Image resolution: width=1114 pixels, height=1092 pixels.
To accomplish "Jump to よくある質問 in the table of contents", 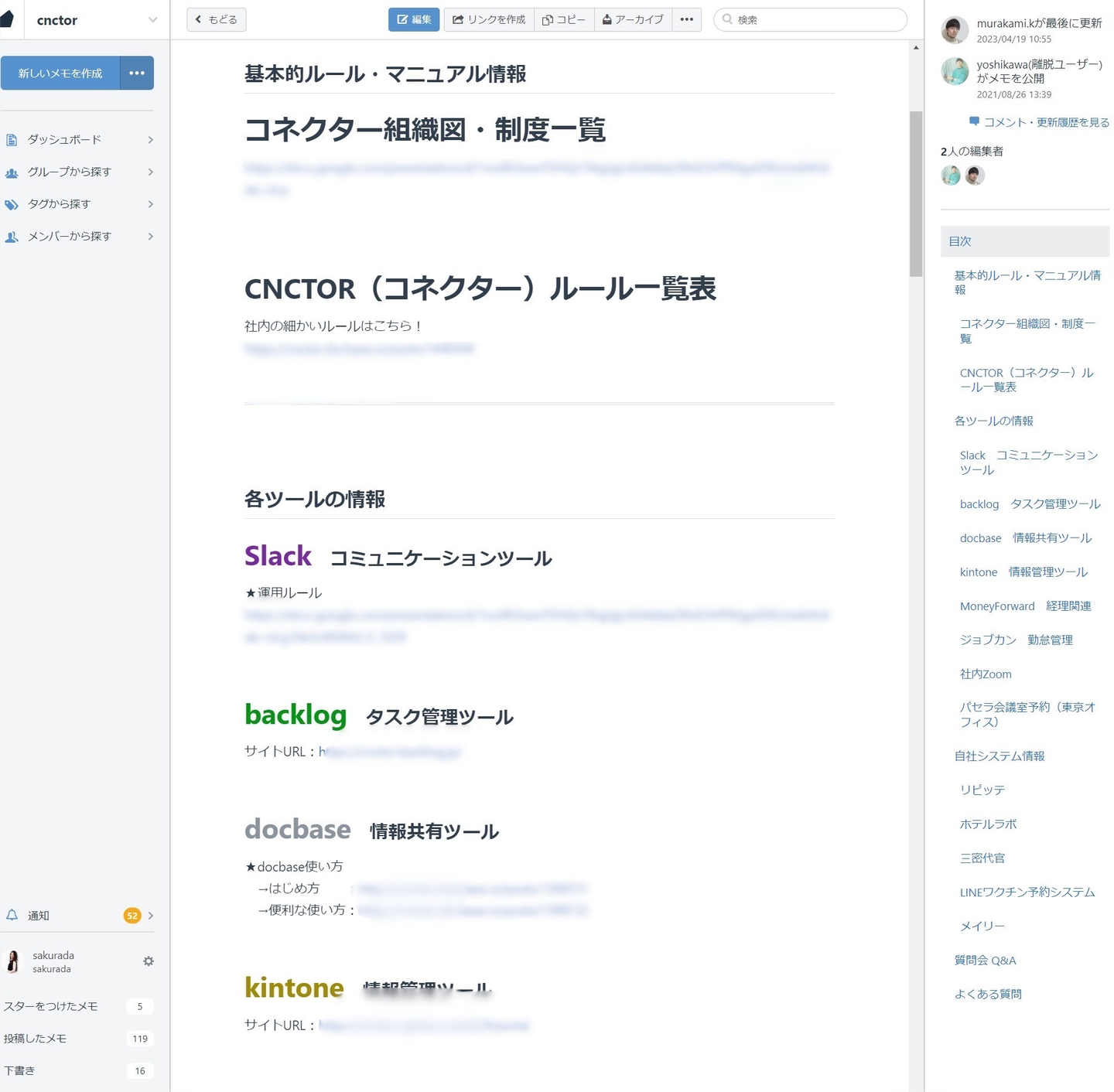I will [988, 994].
